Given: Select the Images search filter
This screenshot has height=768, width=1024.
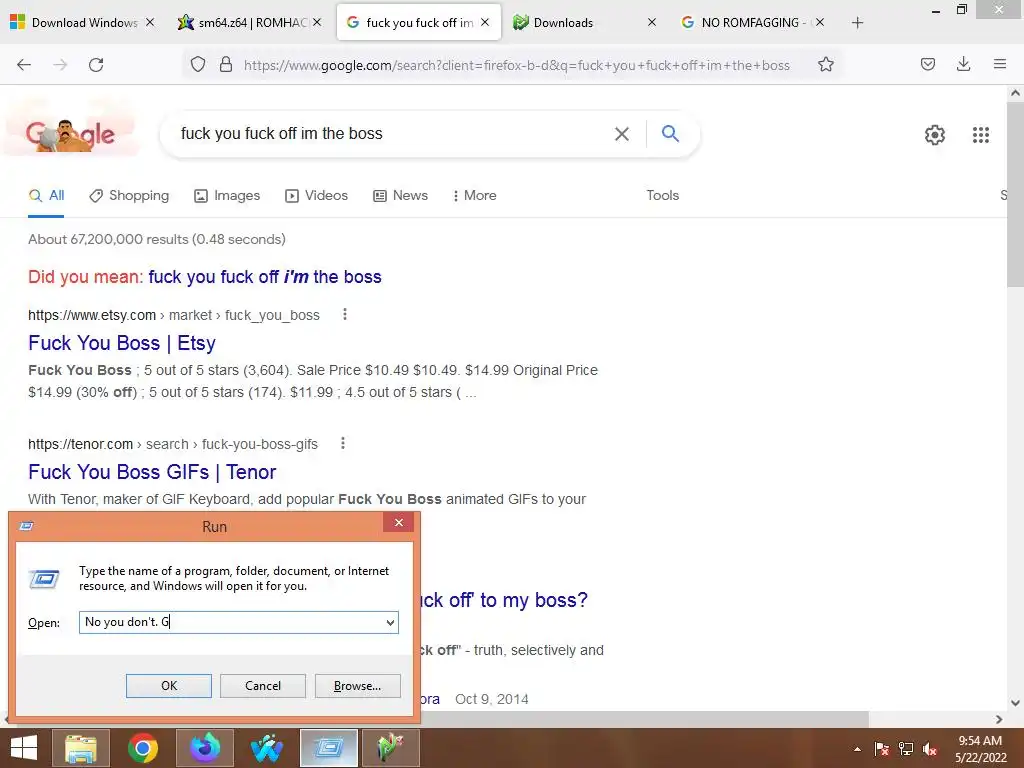Looking at the screenshot, I should coord(227,196).
